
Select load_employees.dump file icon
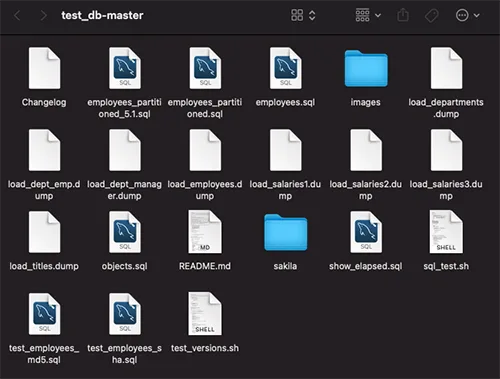[x=205, y=150]
